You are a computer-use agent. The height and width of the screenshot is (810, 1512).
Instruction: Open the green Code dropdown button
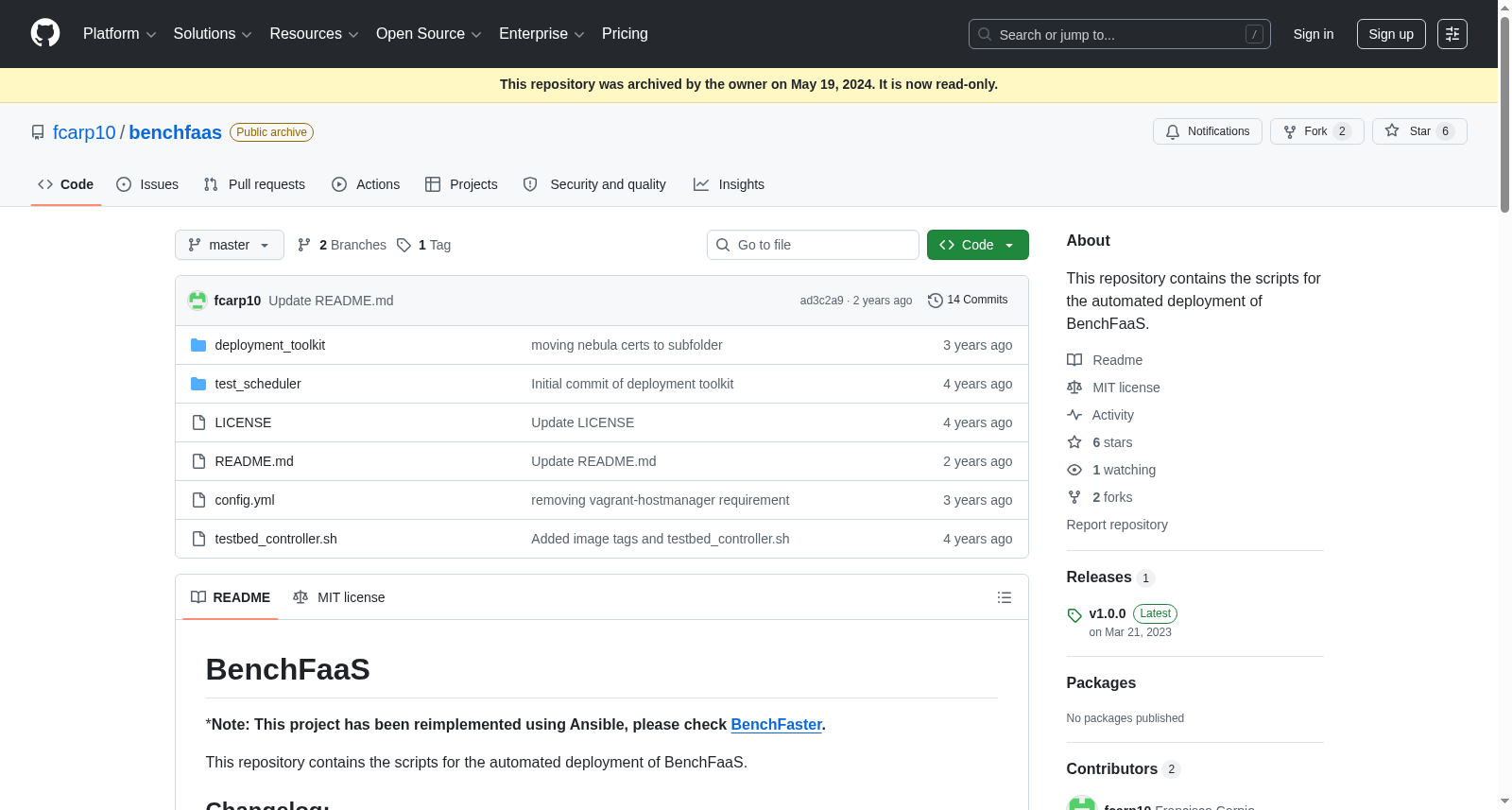(978, 245)
